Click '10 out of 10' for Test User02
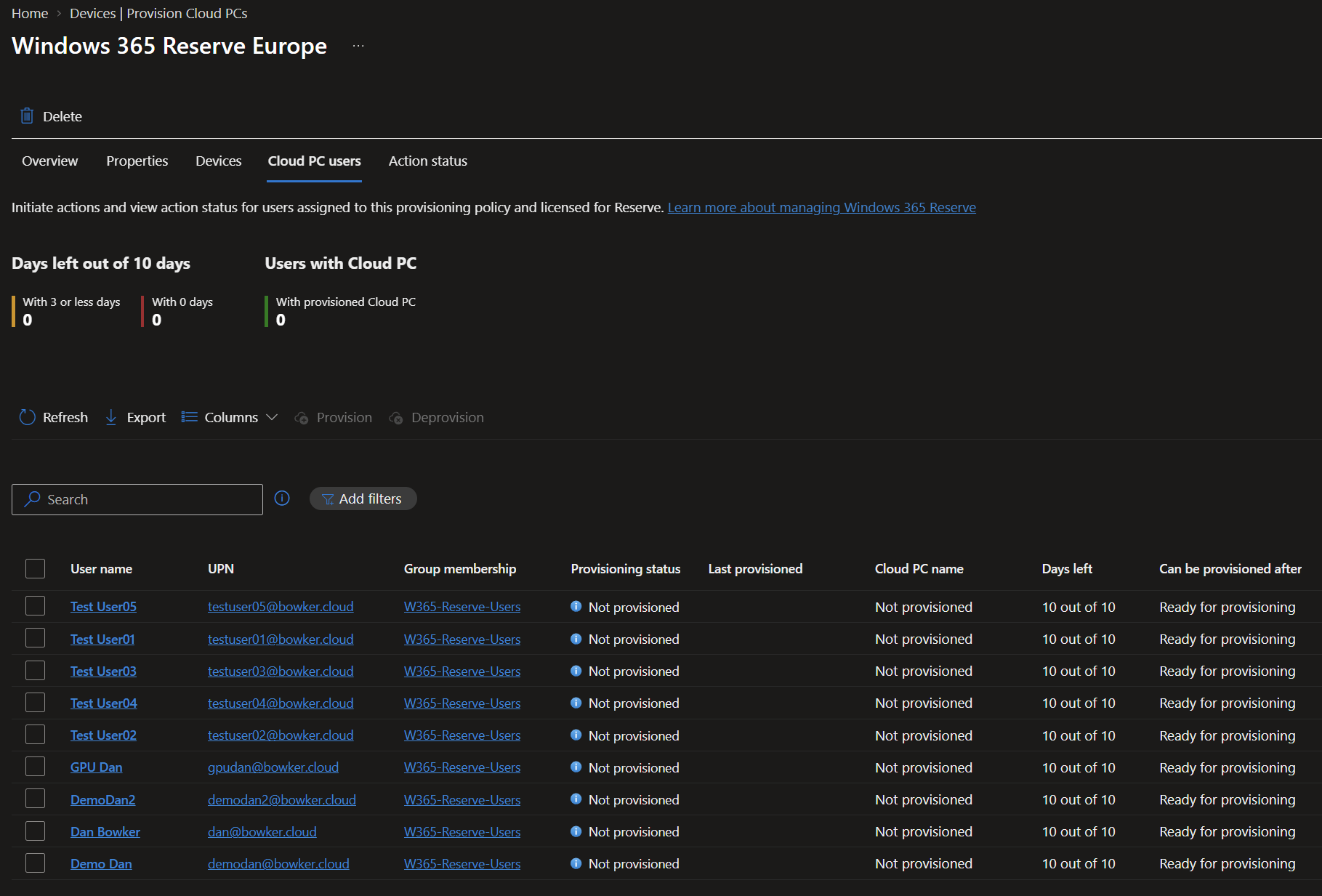 [x=1078, y=735]
